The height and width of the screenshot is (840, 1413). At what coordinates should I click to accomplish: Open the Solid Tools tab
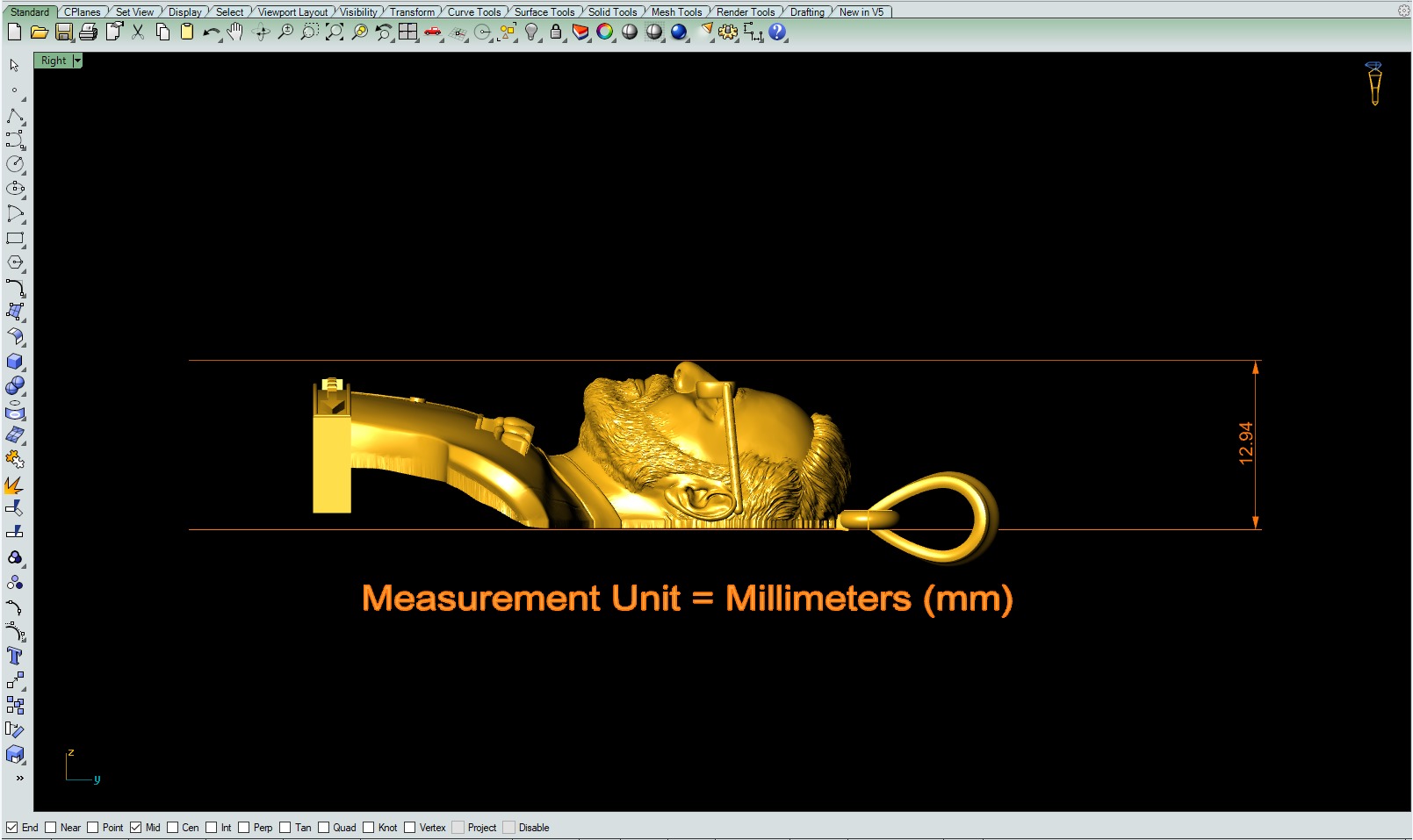click(x=612, y=12)
